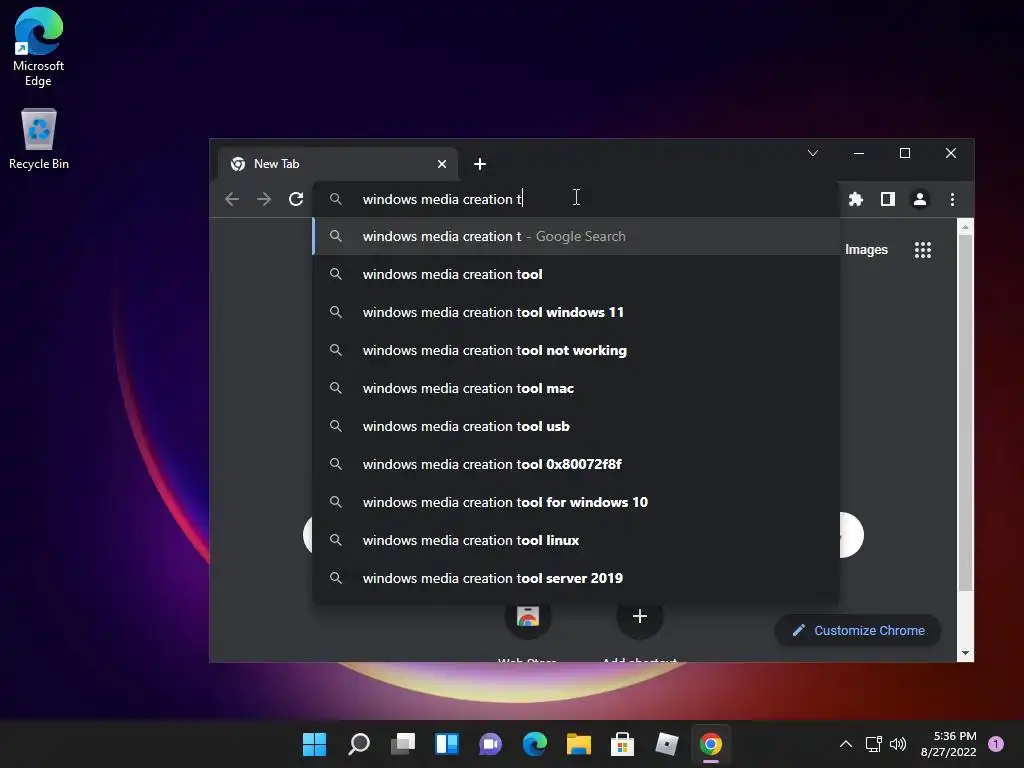This screenshot has width=1024, height=768.
Task: Open the Google apps grid
Action: tap(923, 250)
